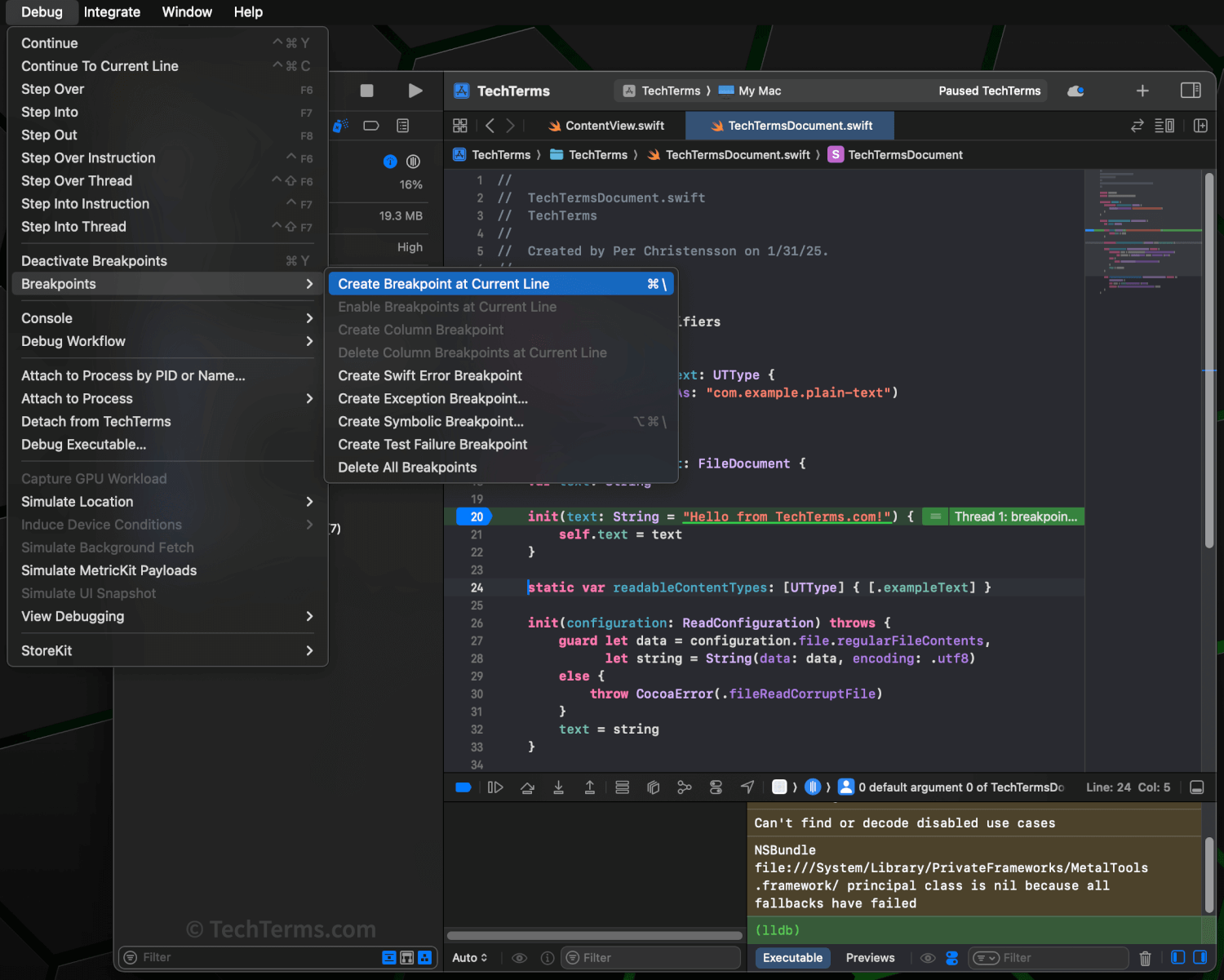The image size is (1224, 980).
Task: Expand the Simulate Location submenu
Action: pos(167,502)
